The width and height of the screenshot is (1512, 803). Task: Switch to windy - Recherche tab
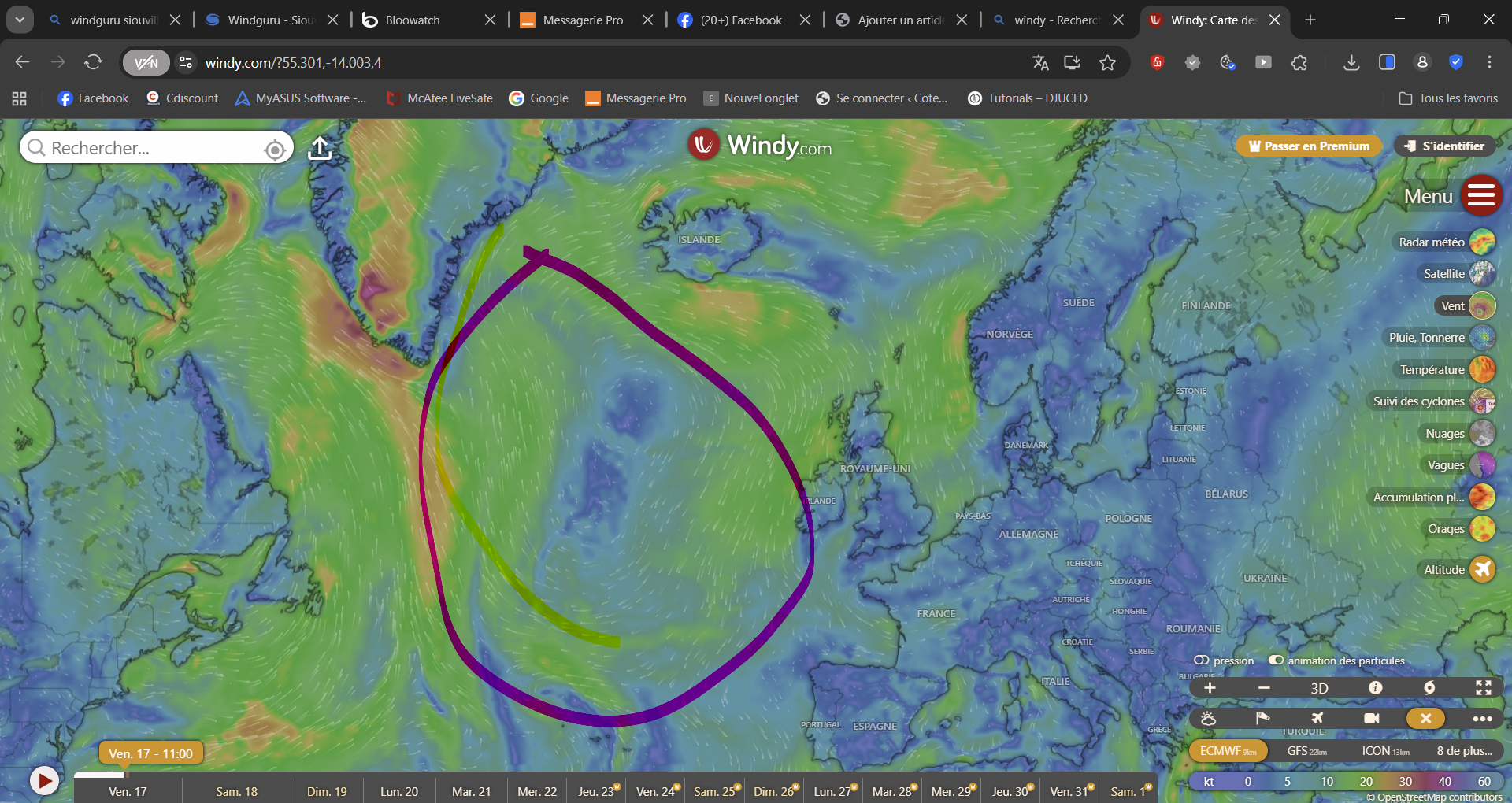tap(1058, 20)
